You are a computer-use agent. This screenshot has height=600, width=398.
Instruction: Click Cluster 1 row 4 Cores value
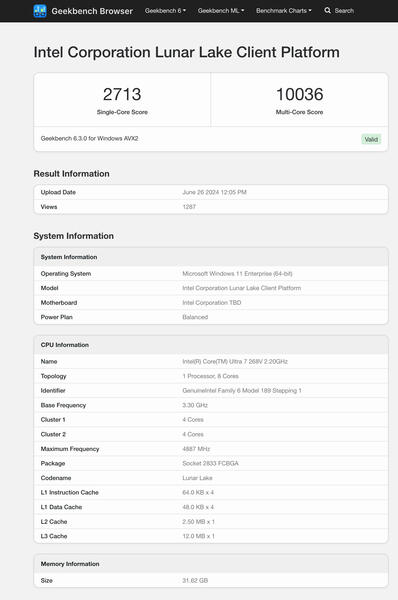193,420
